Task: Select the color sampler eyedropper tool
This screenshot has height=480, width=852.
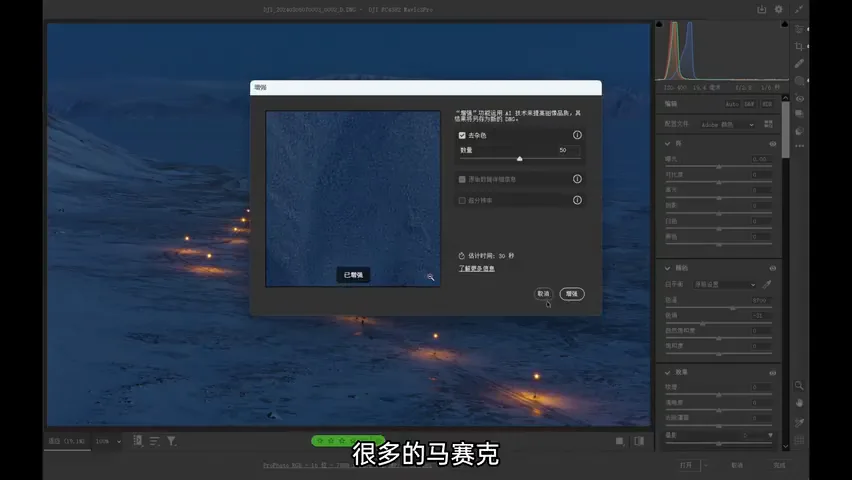Action: [x=799, y=422]
